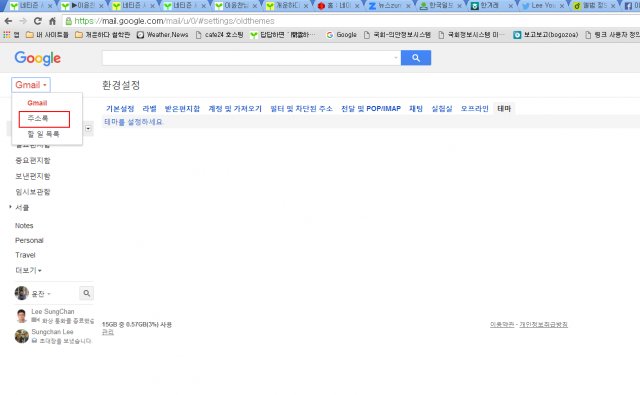
Task: Open the 전달 및 POP/IMAP tab
Action: click(x=371, y=109)
